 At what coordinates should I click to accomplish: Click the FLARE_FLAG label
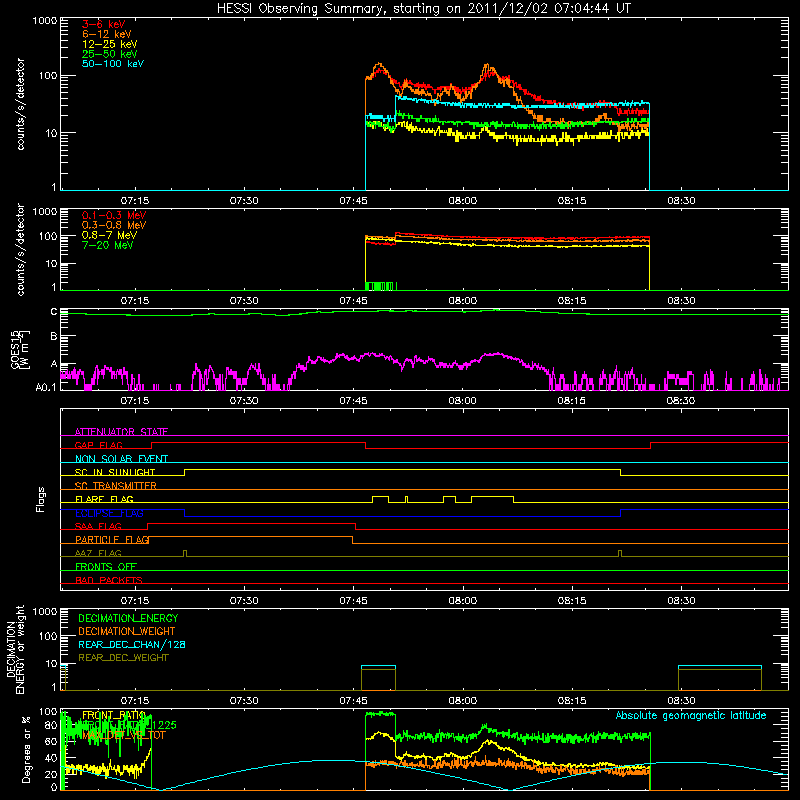pyautogui.click(x=104, y=499)
